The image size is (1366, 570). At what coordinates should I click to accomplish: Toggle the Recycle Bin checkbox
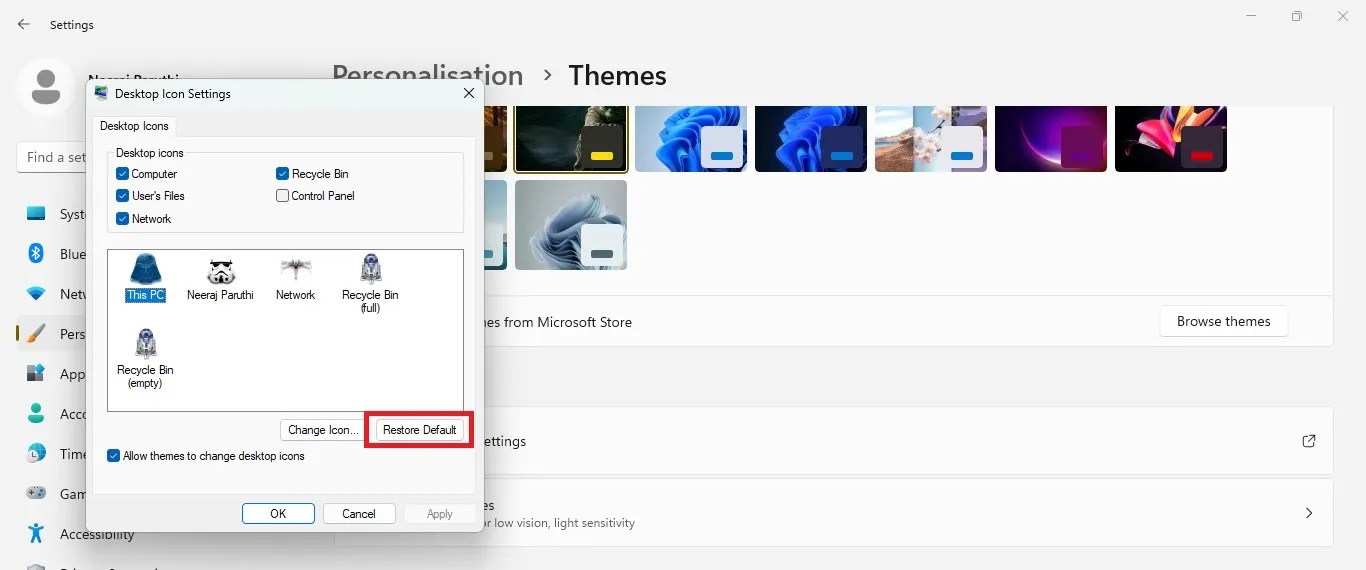(x=283, y=174)
